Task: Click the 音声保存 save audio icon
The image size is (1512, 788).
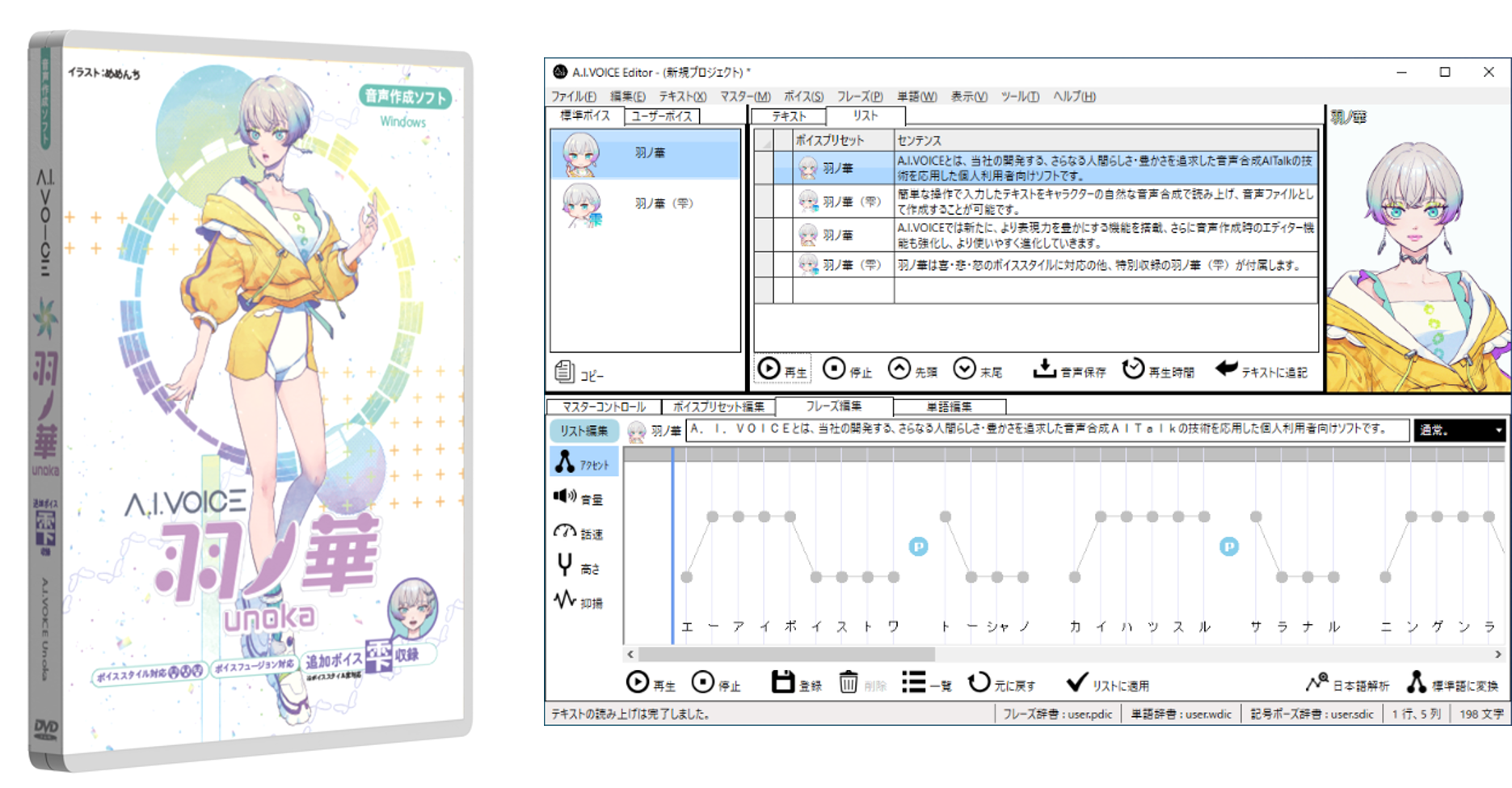Action: pyautogui.click(x=1044, y=369)
